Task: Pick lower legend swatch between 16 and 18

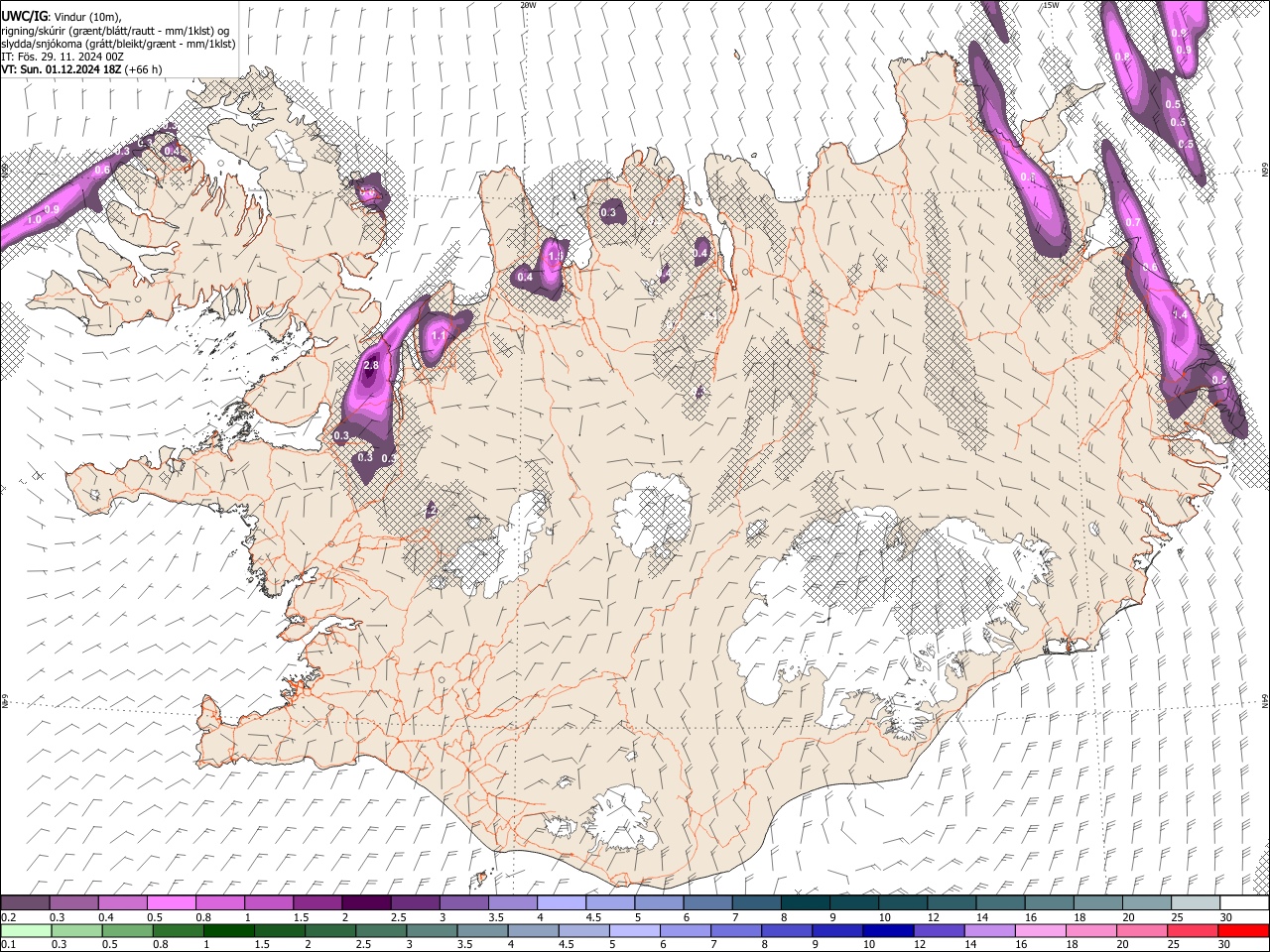Action: click(1040, 931)
